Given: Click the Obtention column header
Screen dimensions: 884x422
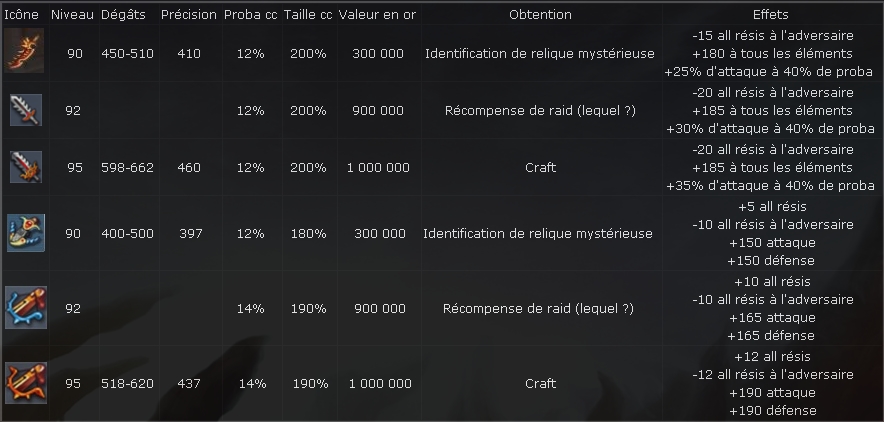Looking at the screenshot, I should tap(540, 15).
